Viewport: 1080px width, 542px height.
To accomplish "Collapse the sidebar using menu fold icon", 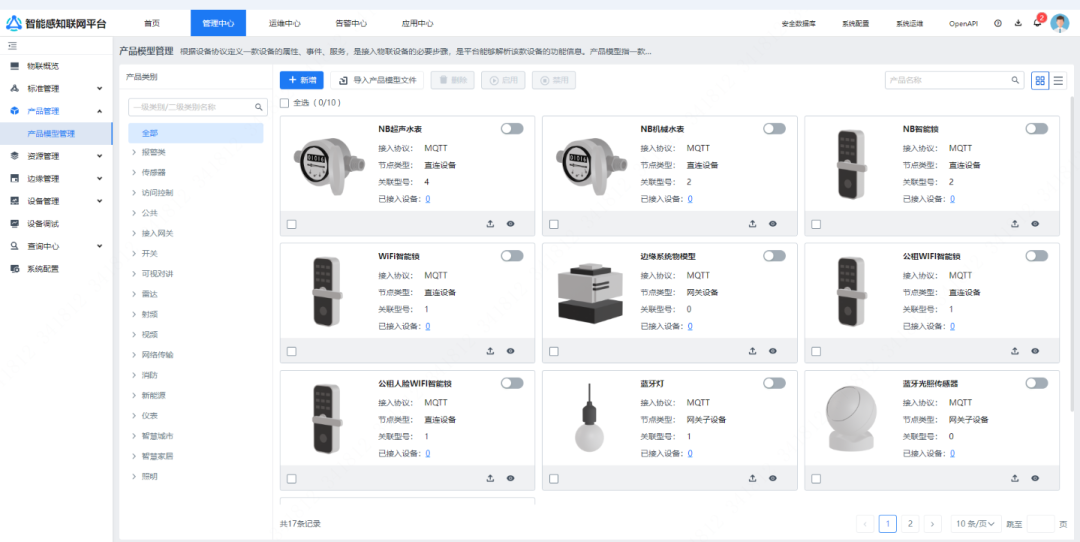I will point(12,45).
